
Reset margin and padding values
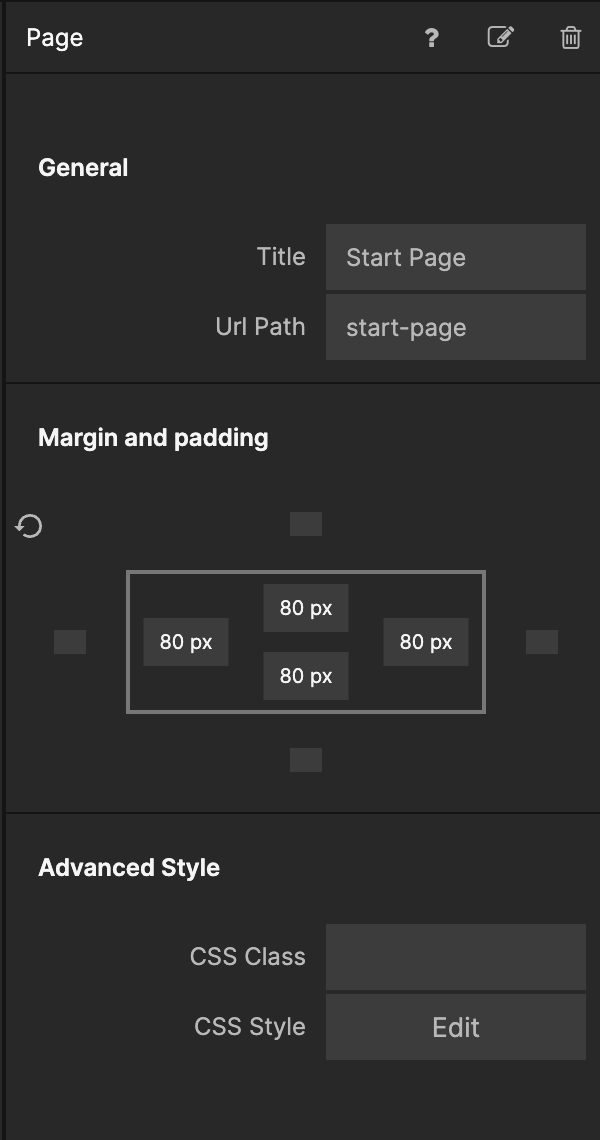29,526
